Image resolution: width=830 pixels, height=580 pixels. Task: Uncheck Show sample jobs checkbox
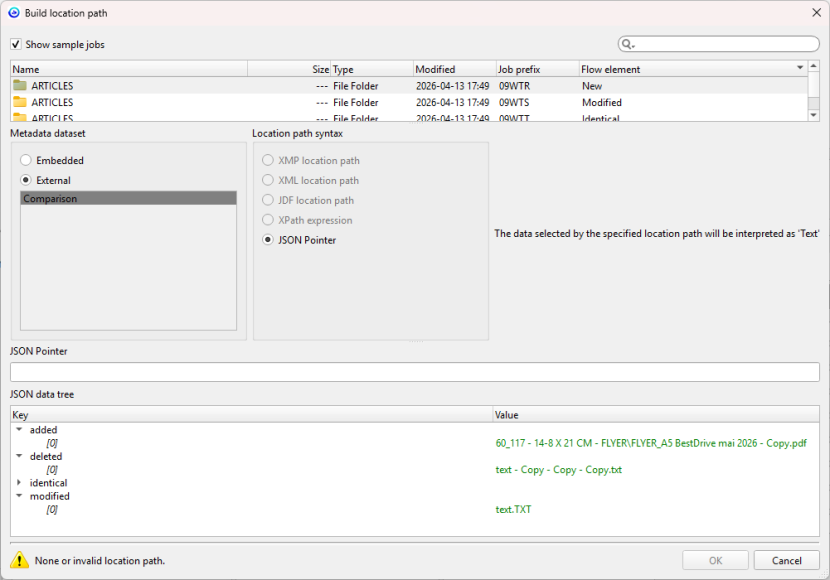point(16,44)
